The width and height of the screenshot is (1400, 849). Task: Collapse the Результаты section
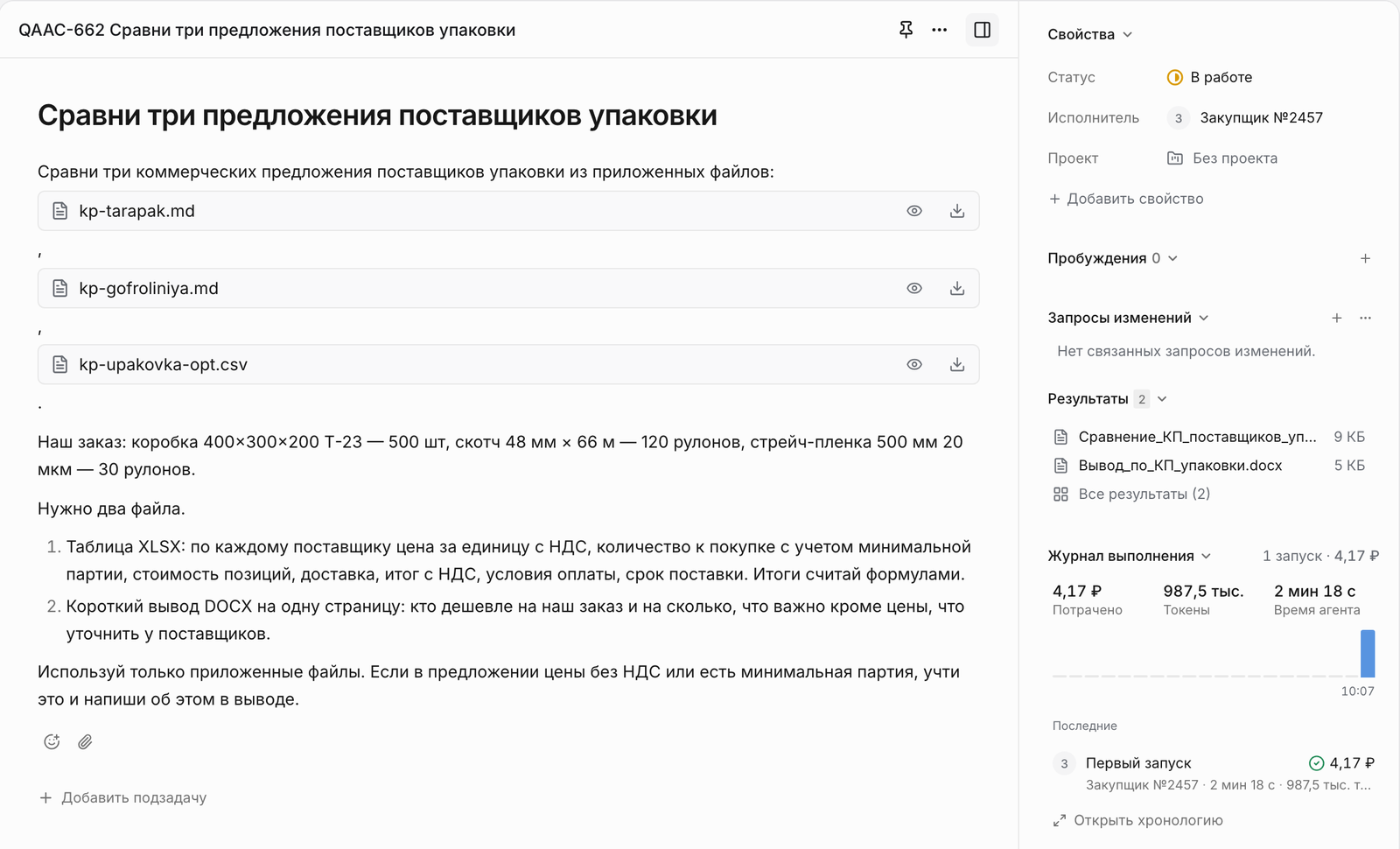[x=1108, y=398]
